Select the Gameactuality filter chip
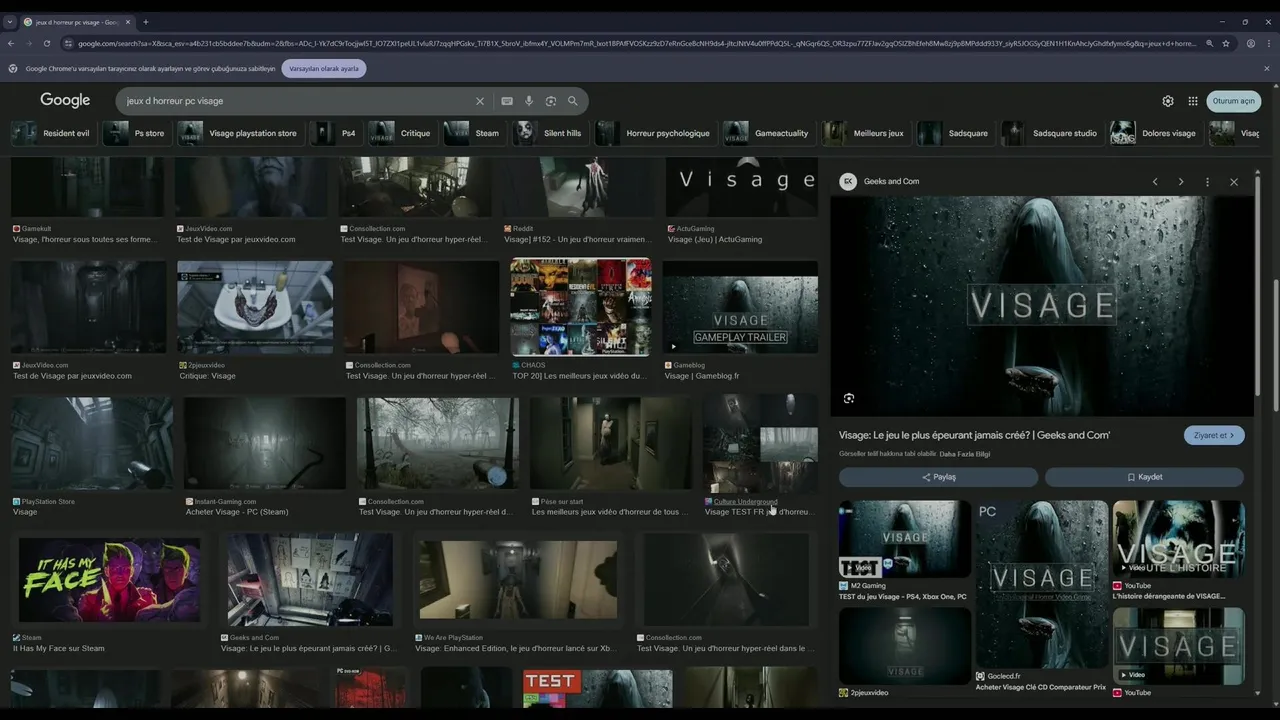Screen dimensions: 1280x720 pyautogui.click(x=767, y=133)
